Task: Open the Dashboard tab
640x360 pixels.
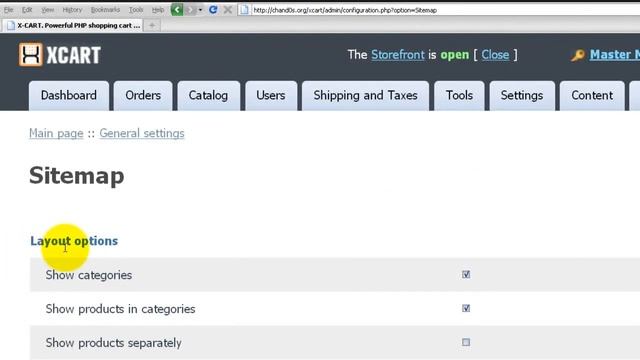Action: 69,96
